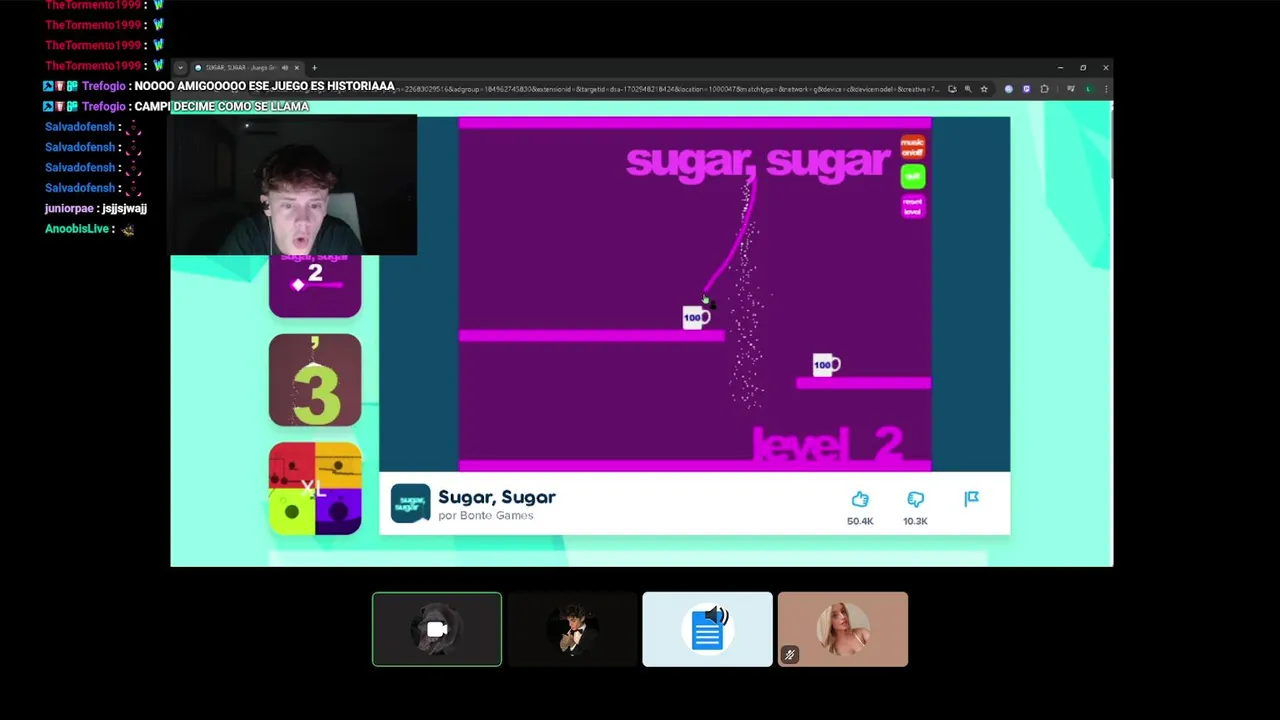This screenshot has width=1280, height=720.
Task: Open Sugar, Sugar 3 game thumbnail
Action: click(x=315, y=380)
